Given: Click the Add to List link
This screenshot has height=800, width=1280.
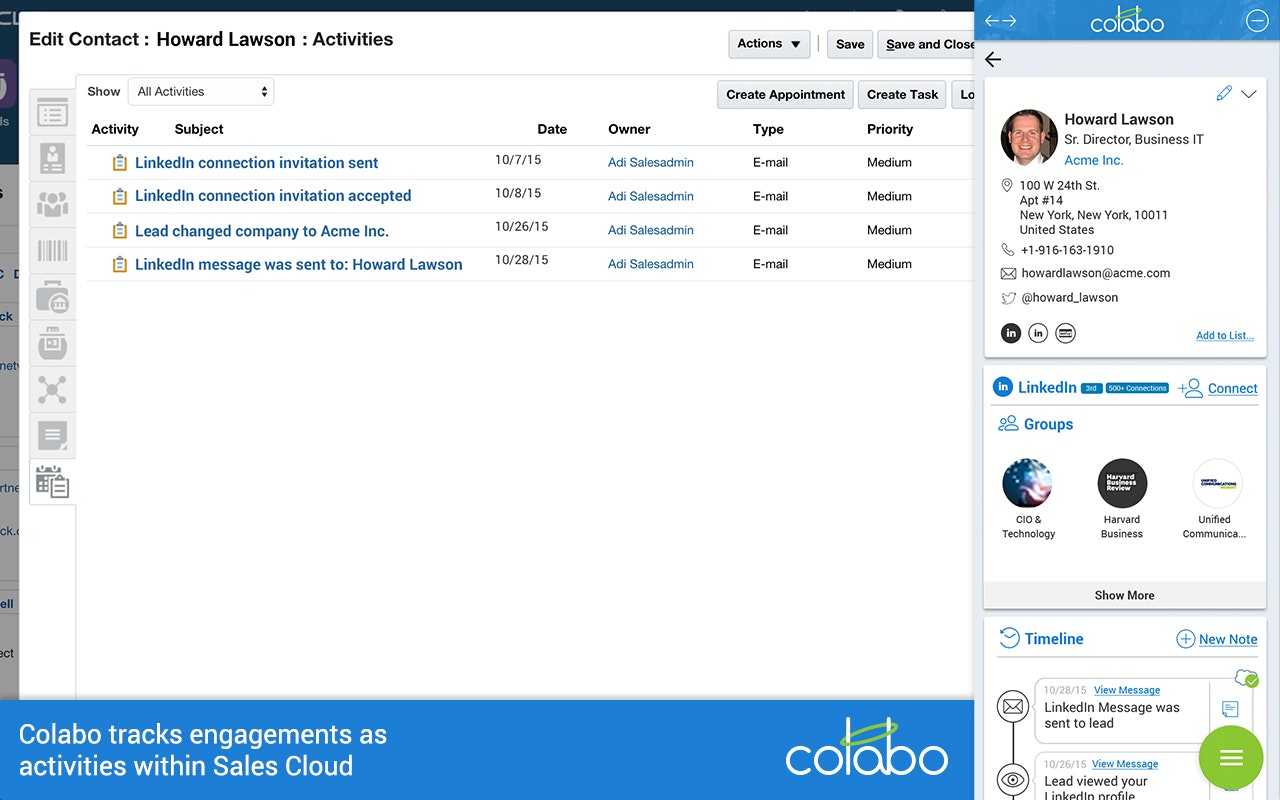Looking at the screenshot, I should point(1225,336).
